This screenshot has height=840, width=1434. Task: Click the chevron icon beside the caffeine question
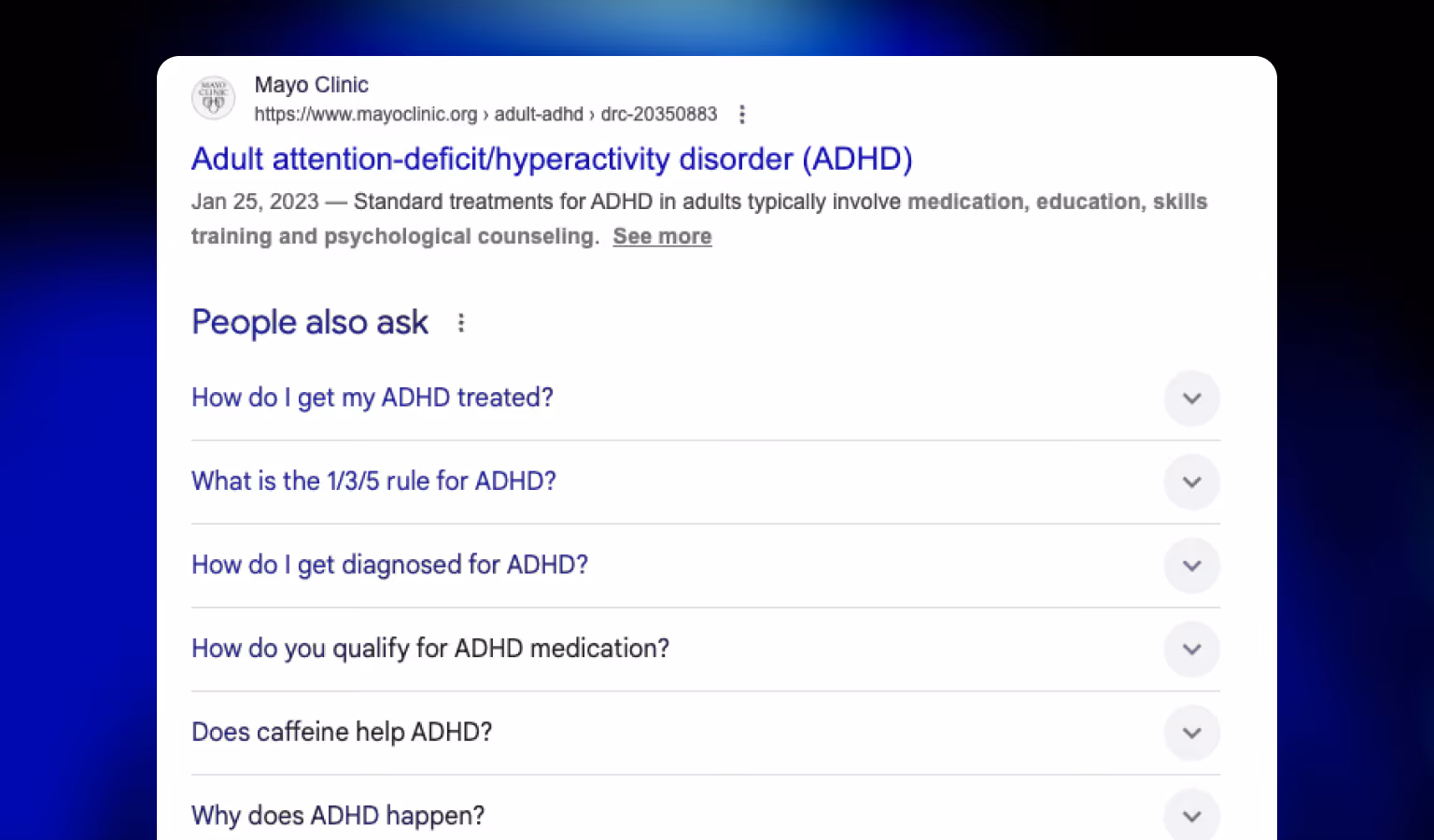point(1192,733)
